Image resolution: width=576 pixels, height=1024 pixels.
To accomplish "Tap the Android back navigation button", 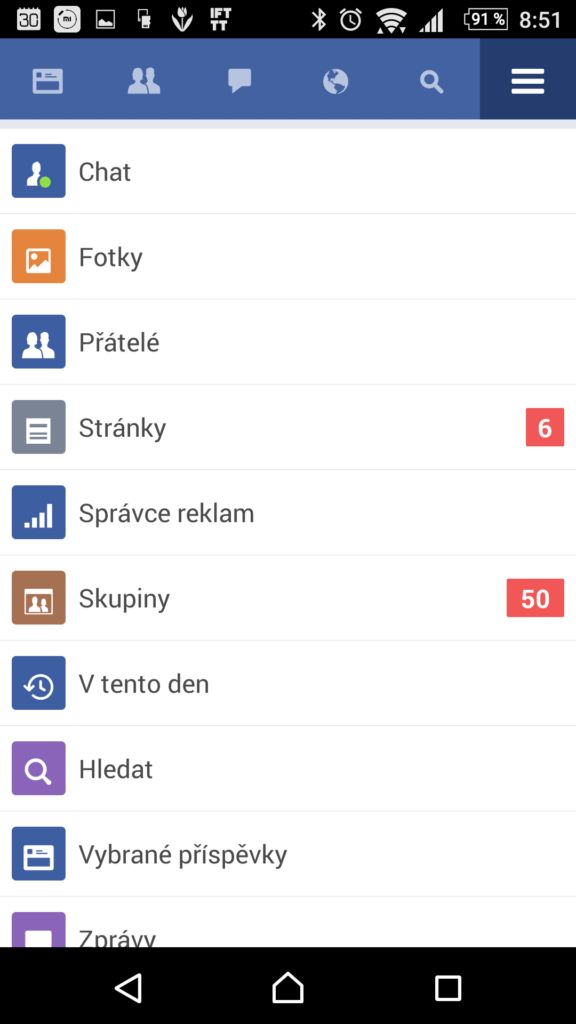I will tap(128, 987).
